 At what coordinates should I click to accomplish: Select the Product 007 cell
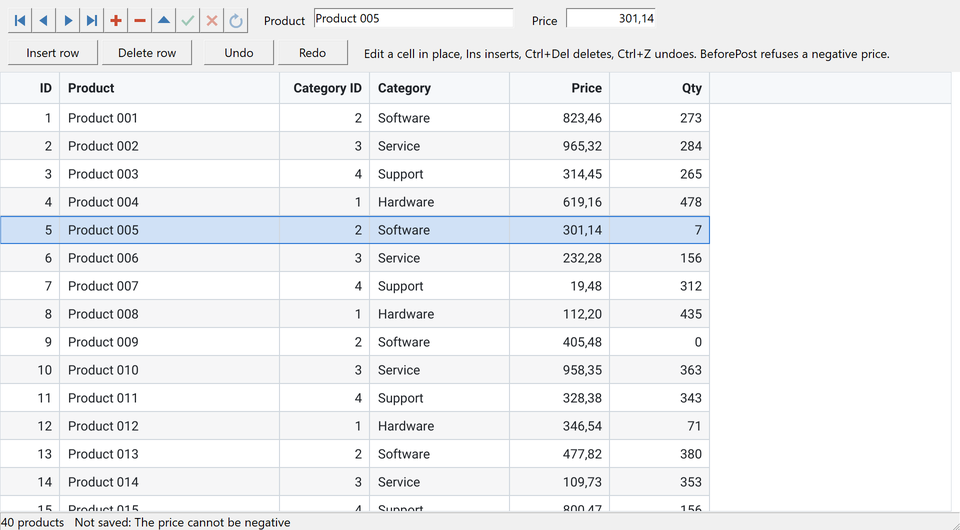pyautogui.click(x=170, y=286)
